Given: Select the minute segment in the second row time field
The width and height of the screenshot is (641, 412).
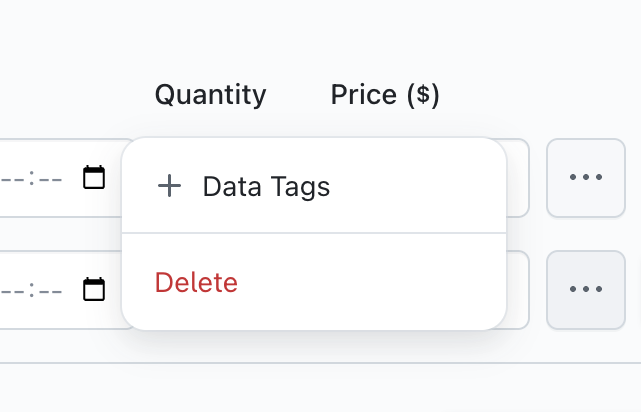Looking at the screenshot, I should coord(50,290).
